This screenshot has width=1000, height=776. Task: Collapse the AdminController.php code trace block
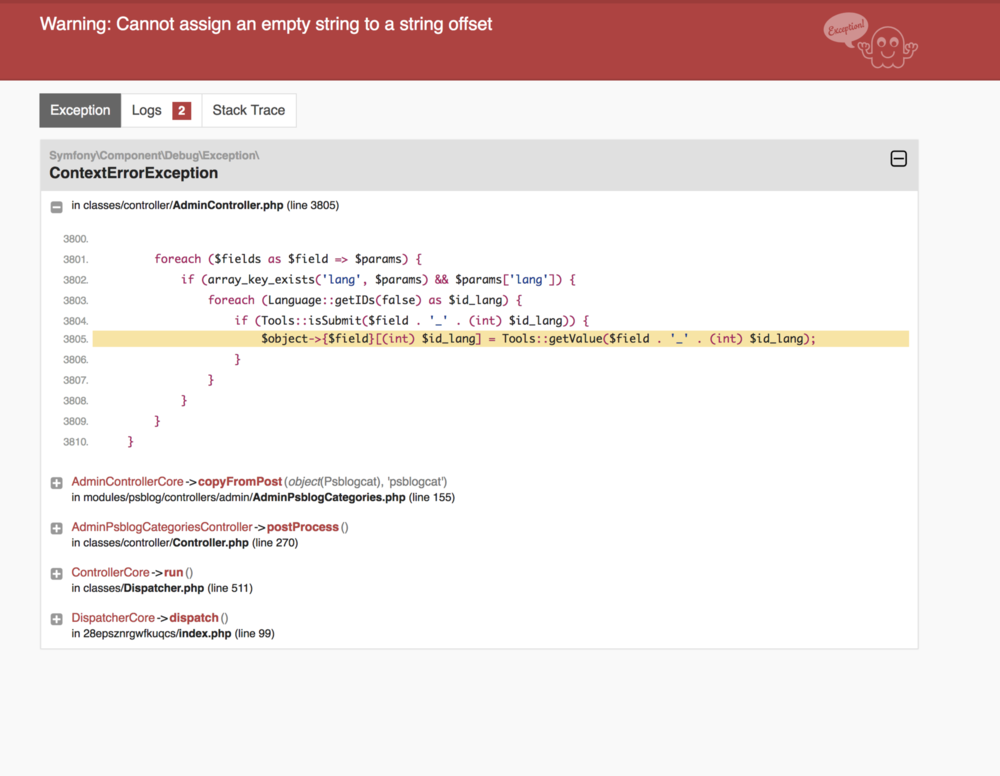[x=57, y=207]
